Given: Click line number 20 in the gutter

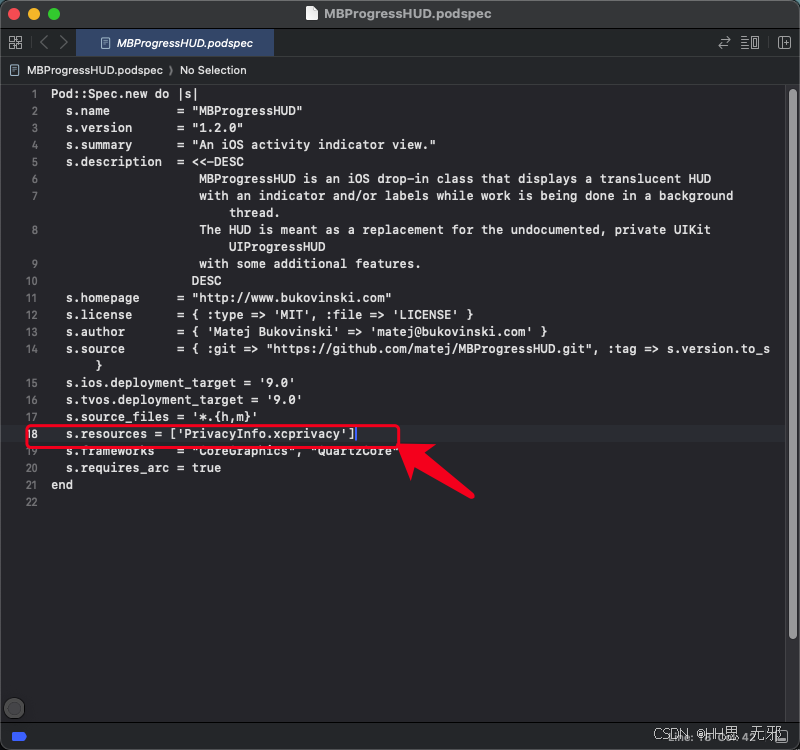Looking at the screenshot, I should coord(32,468).
